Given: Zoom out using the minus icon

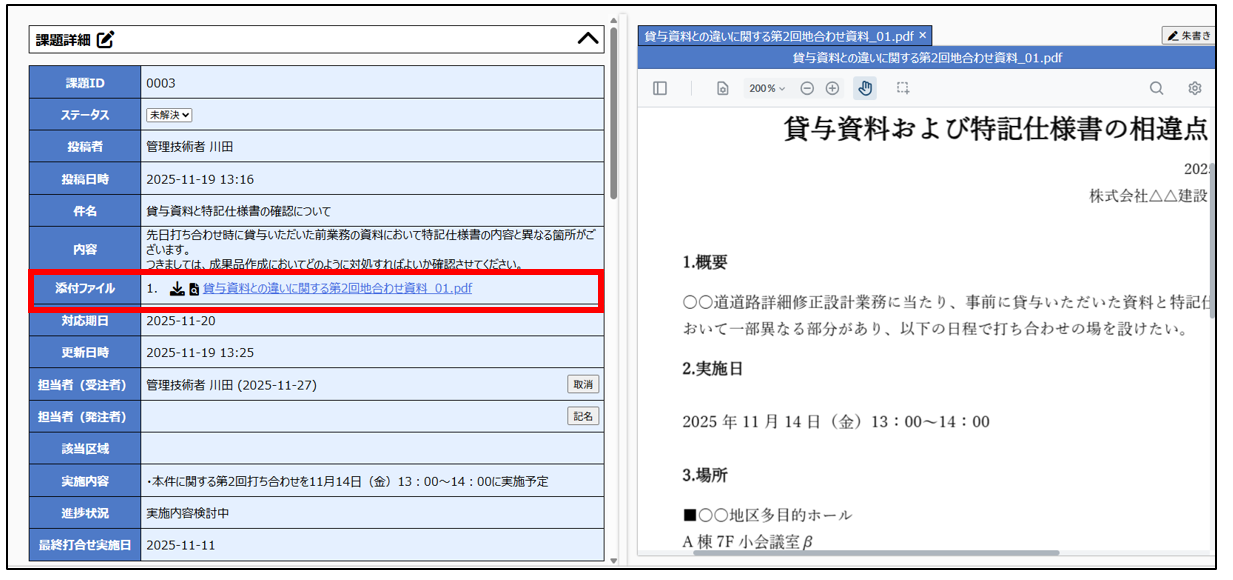Looking at the screenshot, I should coord(807,88).
